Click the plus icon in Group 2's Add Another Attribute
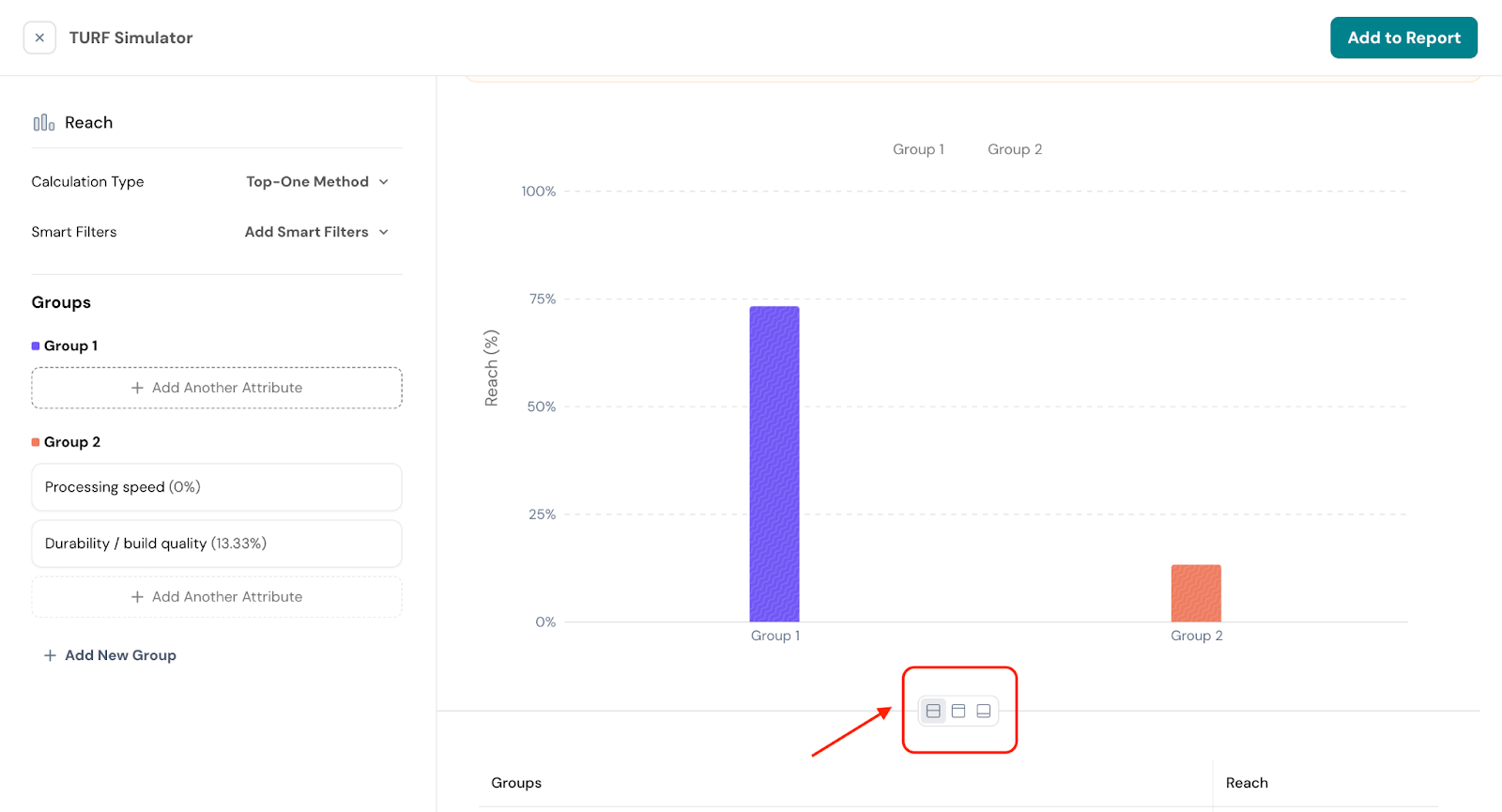 (137, 597)
